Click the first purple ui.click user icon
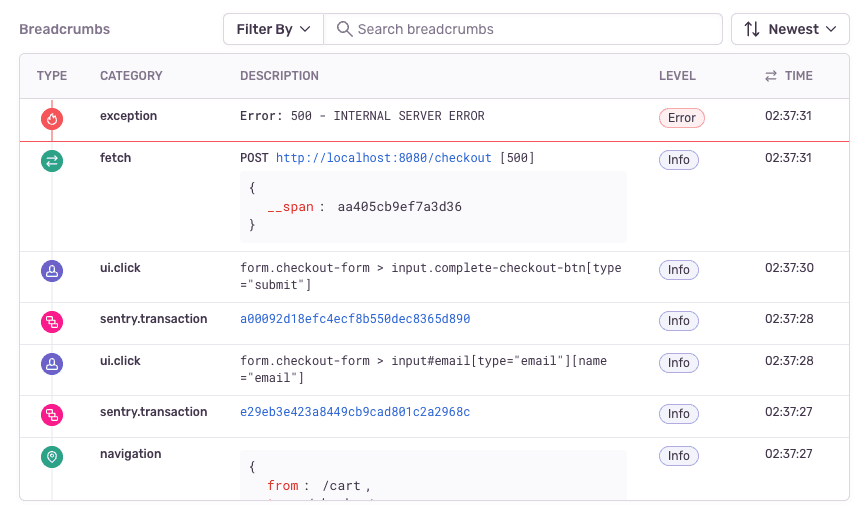Viewport: 868px width, 515px height. click(53, 271)
